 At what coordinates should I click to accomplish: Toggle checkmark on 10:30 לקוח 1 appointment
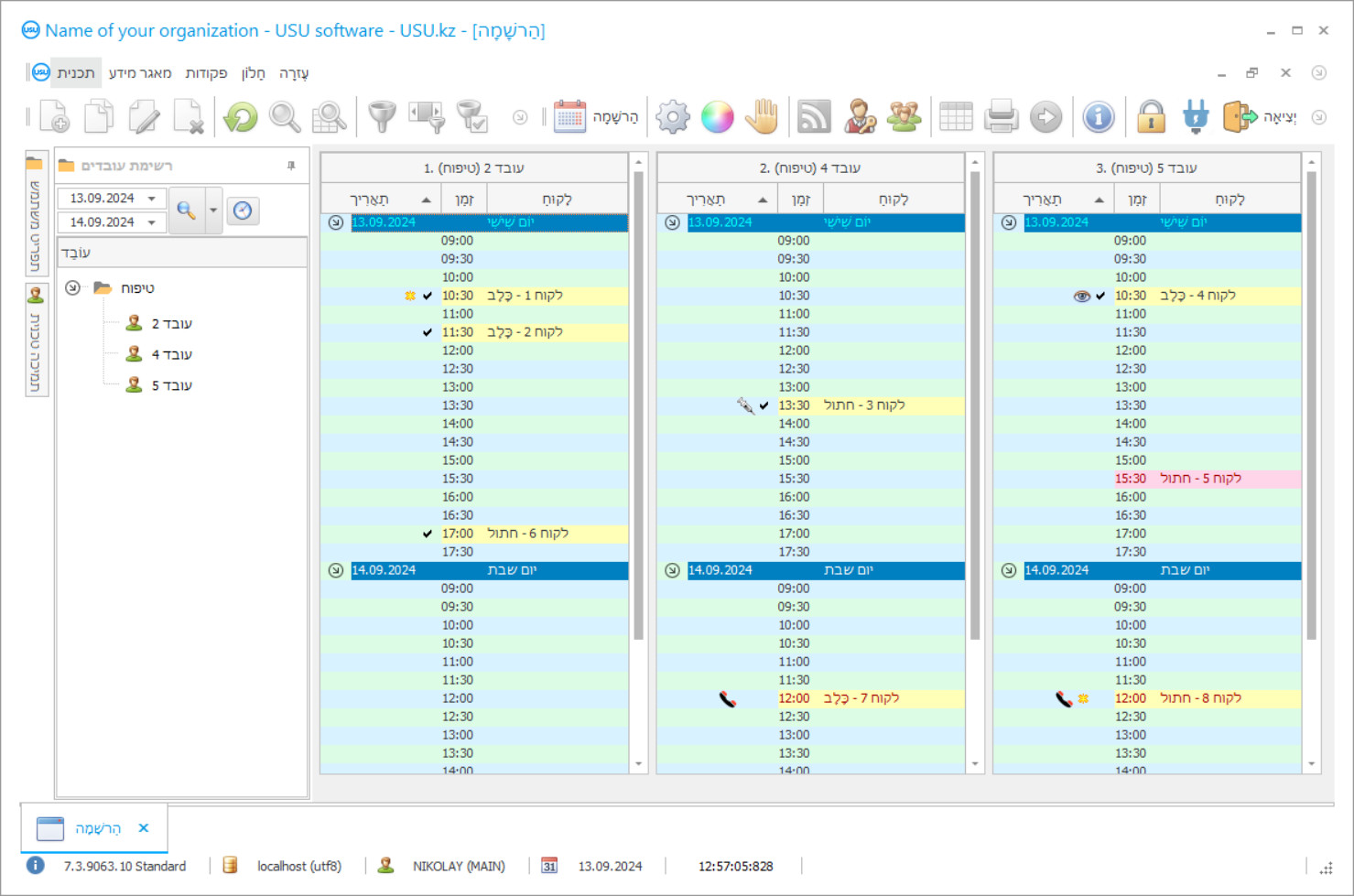tap(428, 296)
